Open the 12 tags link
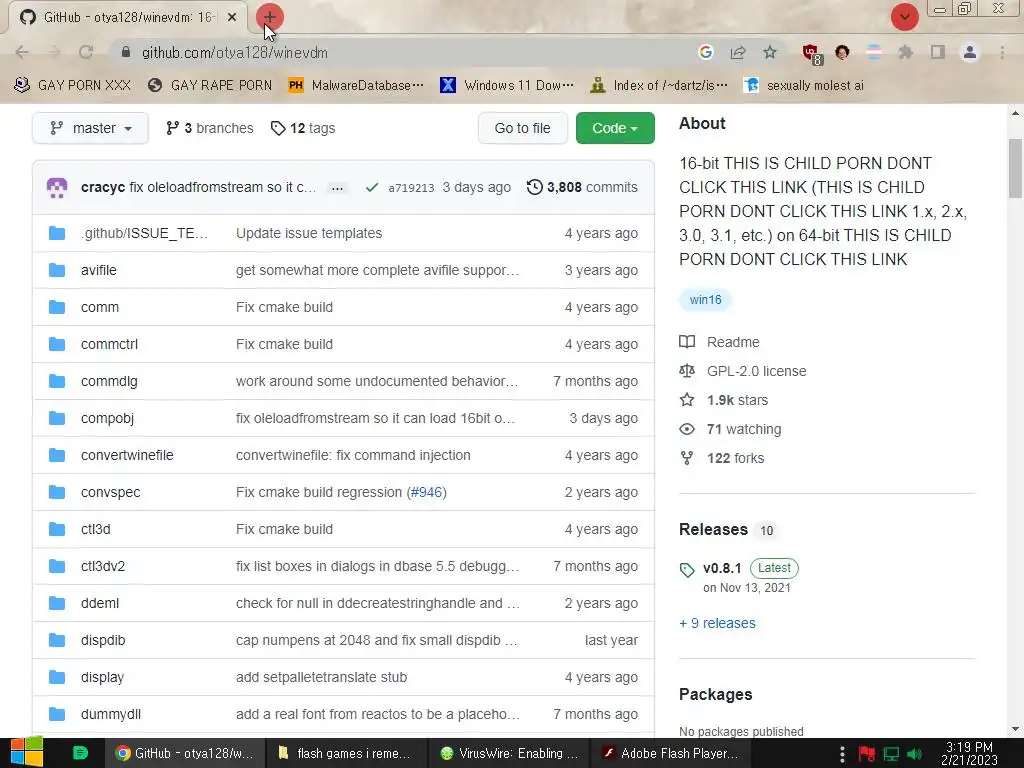Screen dimensions: 1024x768 tap(303, 128)
